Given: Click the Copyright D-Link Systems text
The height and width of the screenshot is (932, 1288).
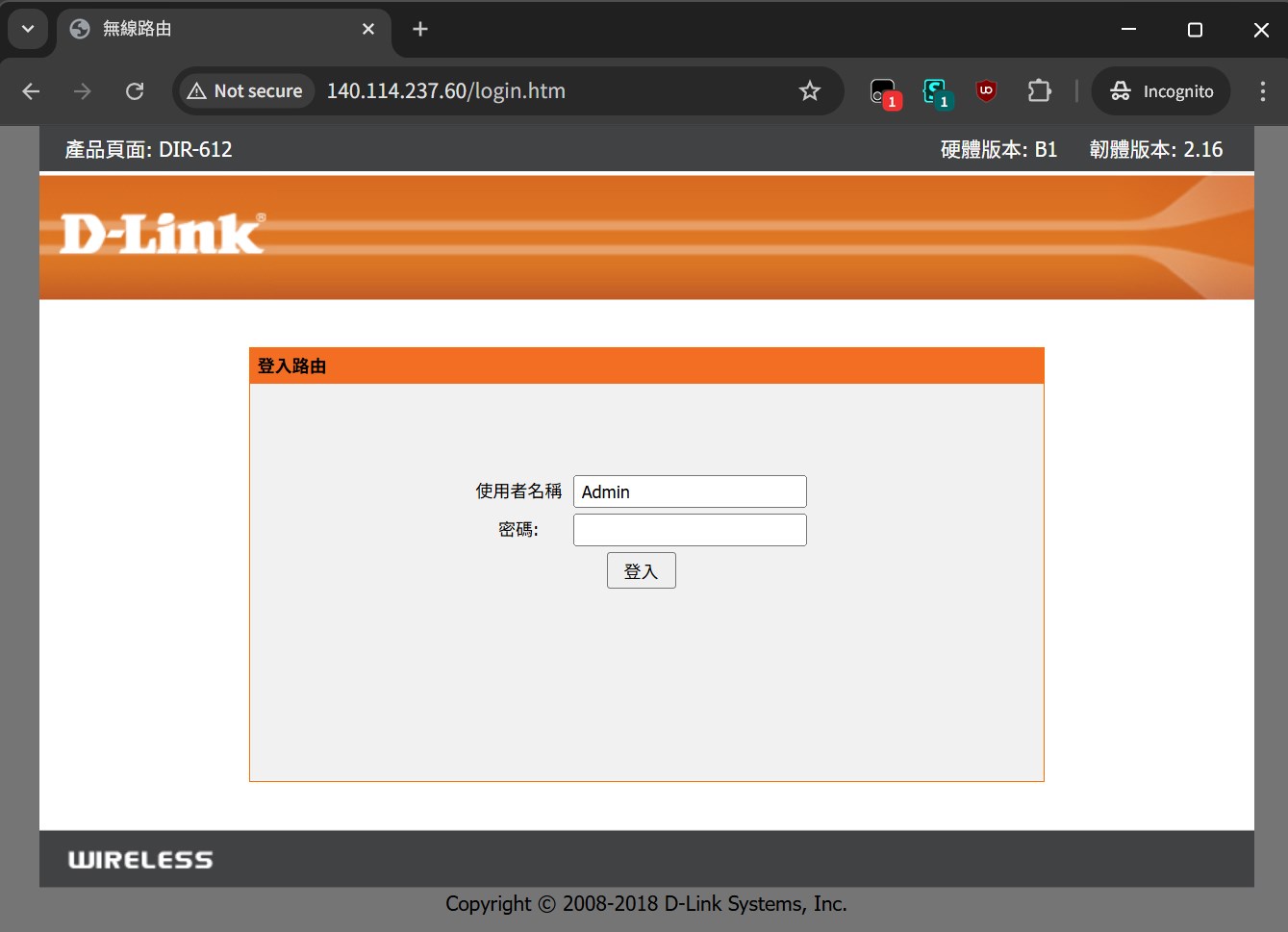Looking at the screenshot, I should click(646, 904).
